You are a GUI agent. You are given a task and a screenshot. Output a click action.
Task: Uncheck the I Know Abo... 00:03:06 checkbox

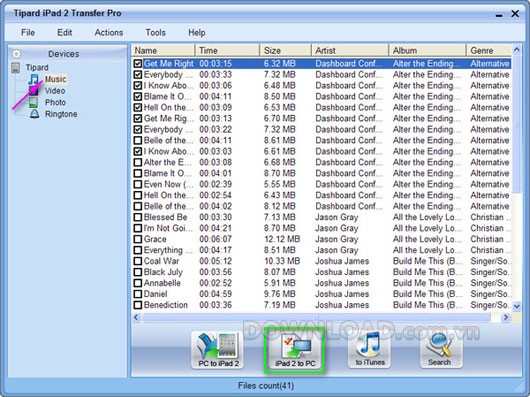[x=138, y=85]
